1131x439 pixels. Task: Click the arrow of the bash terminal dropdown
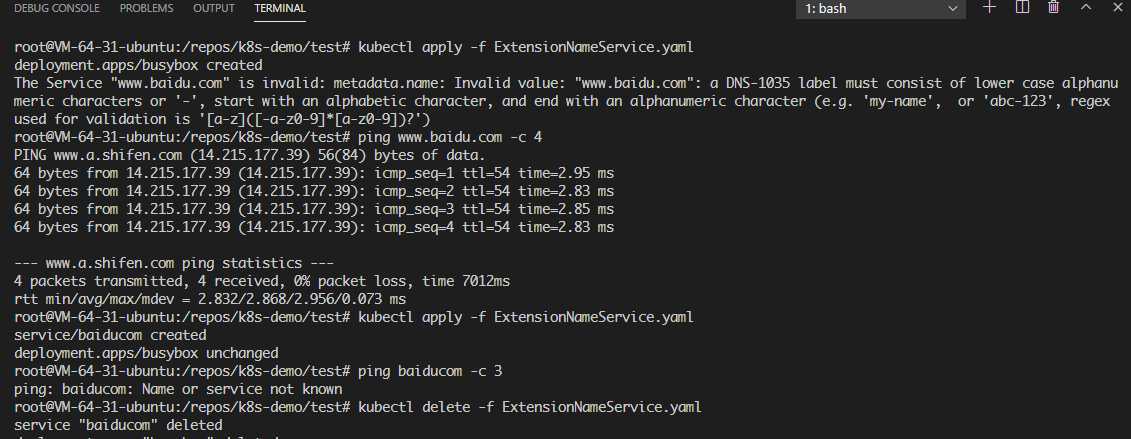tap(953, 9)
